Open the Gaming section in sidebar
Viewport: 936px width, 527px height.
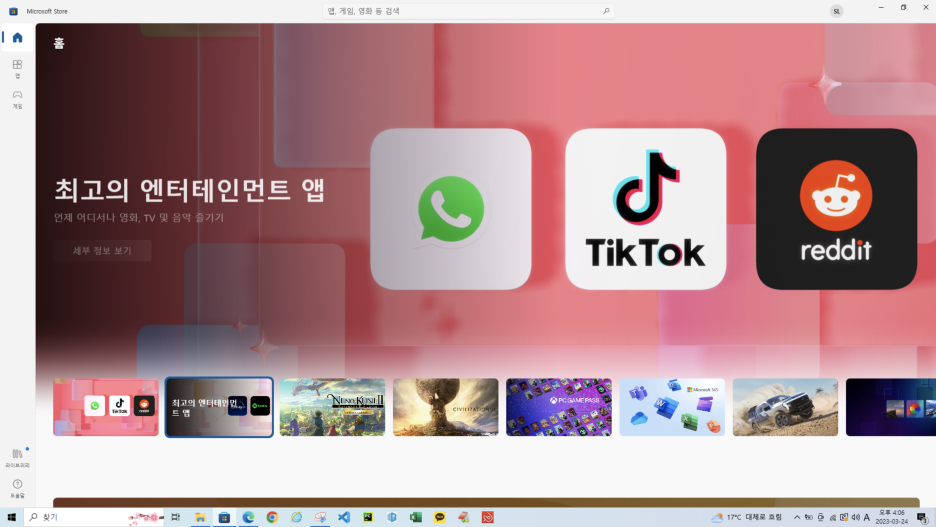click(17, 99)
